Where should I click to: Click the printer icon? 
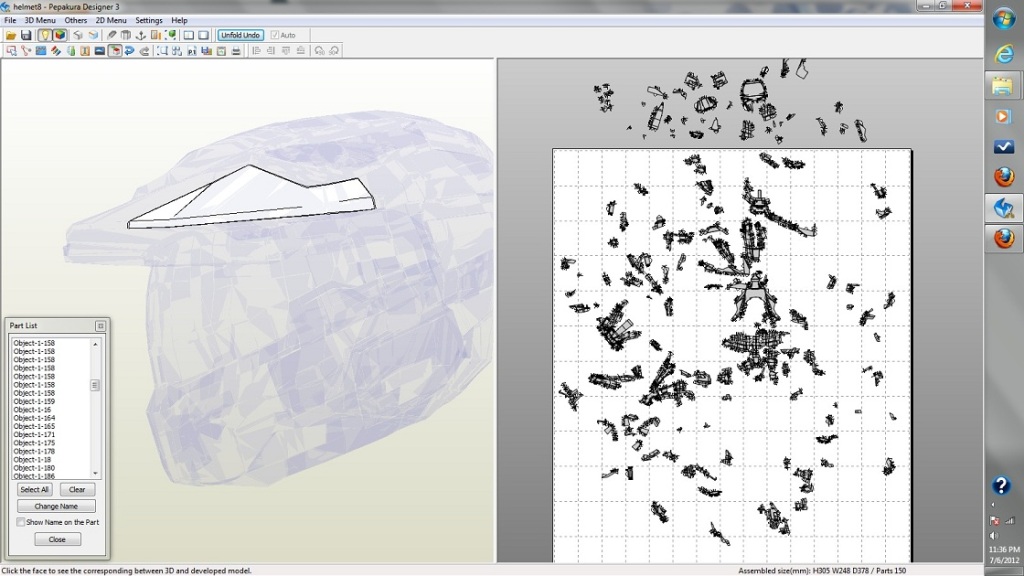tap(236, 51)
